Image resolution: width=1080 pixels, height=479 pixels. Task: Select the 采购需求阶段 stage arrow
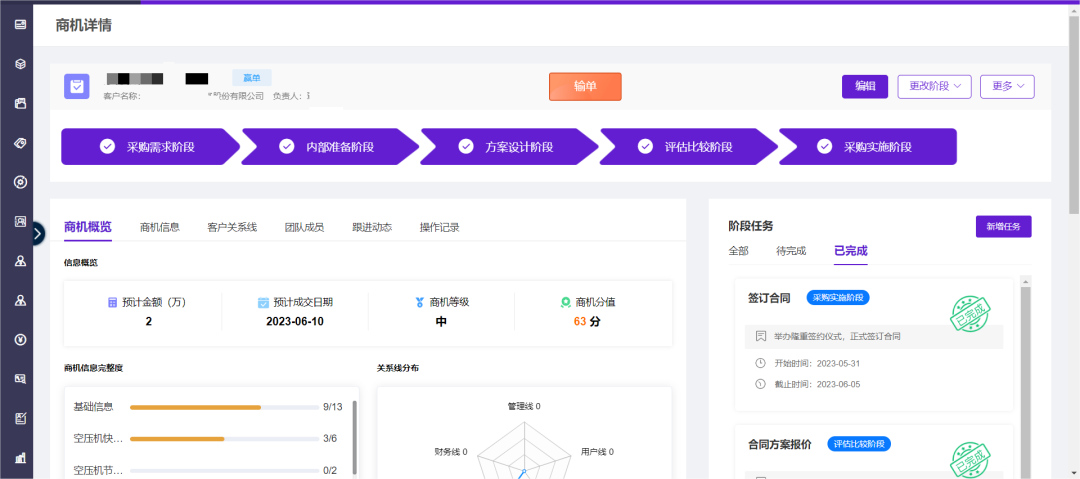click(x=151, y=147)
